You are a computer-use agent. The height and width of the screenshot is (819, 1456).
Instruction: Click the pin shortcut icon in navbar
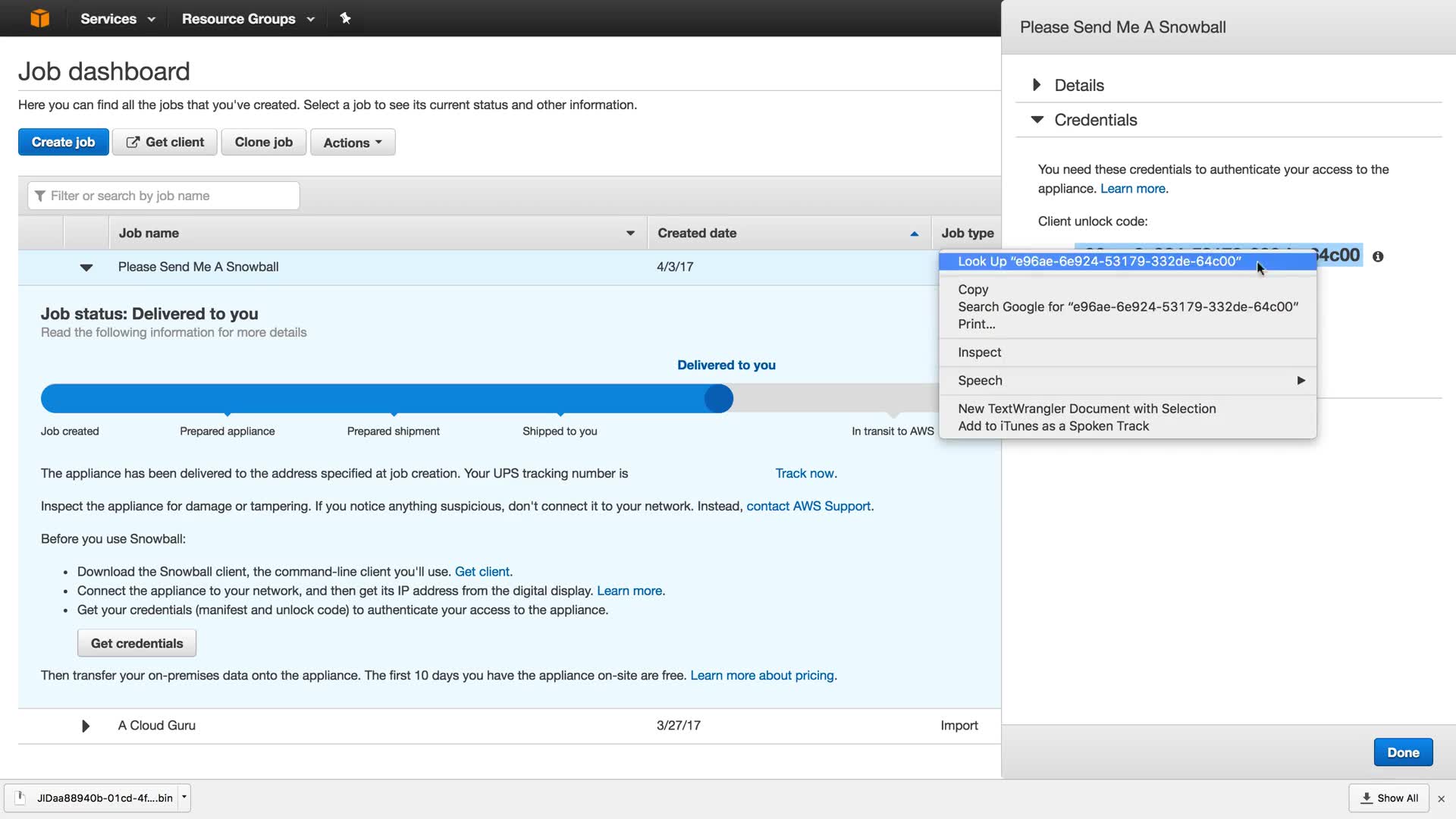click(x=345, y=18)
